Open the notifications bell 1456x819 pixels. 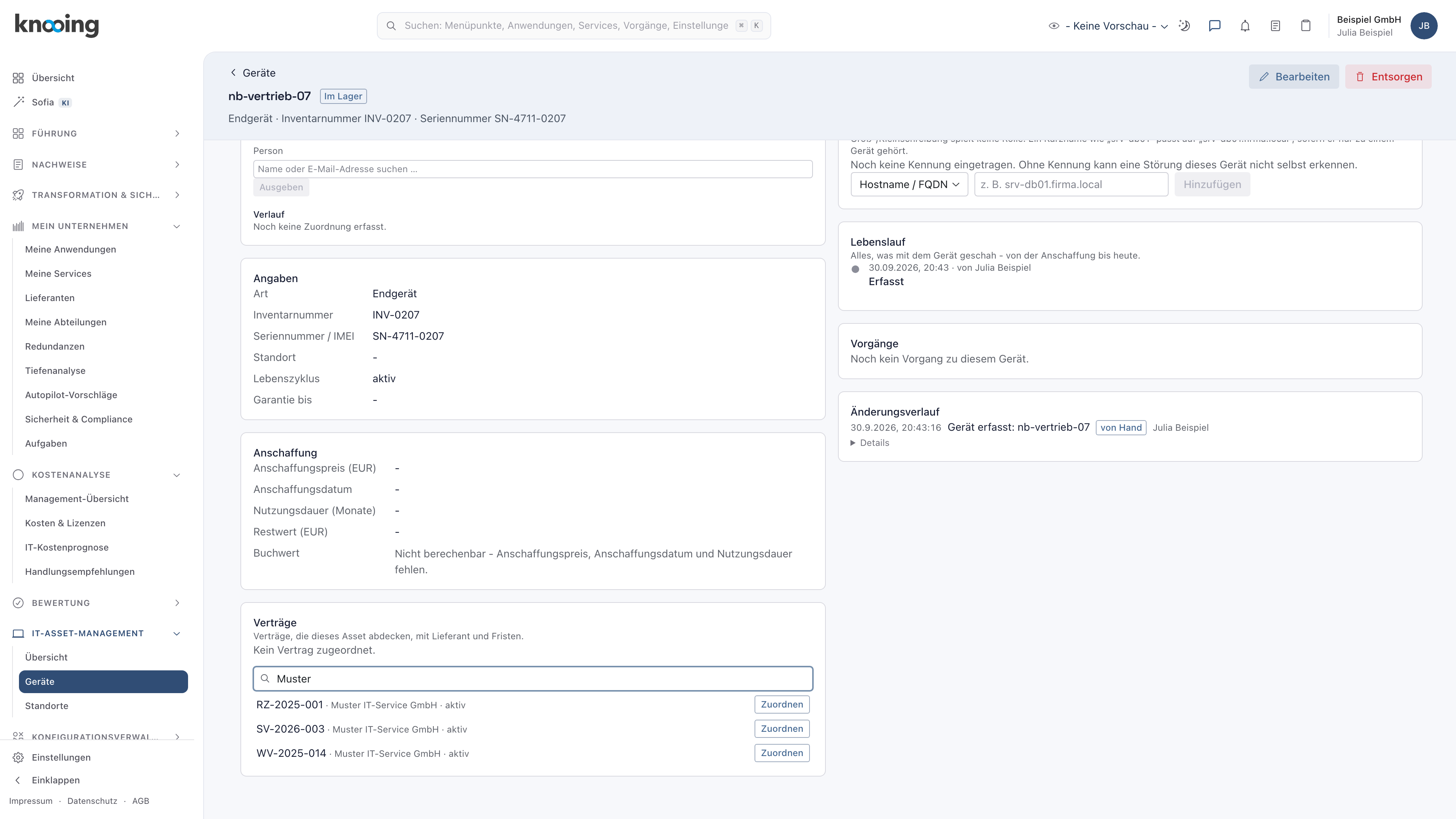(x=1245, y=25)
